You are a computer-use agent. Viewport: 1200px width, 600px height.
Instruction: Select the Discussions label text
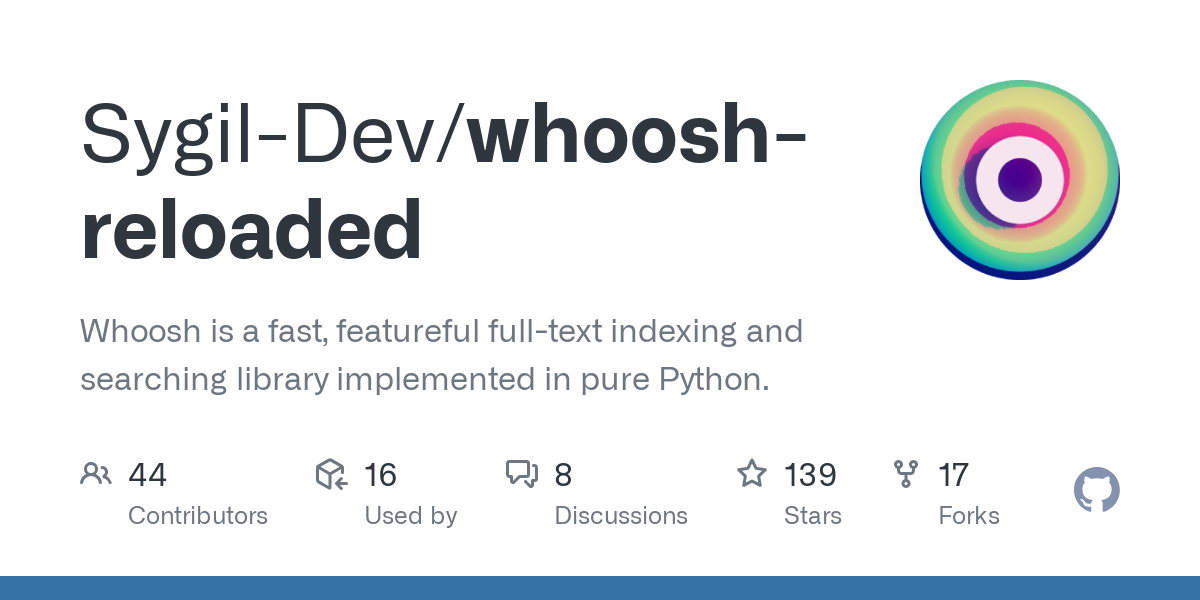tap(621, 516)
